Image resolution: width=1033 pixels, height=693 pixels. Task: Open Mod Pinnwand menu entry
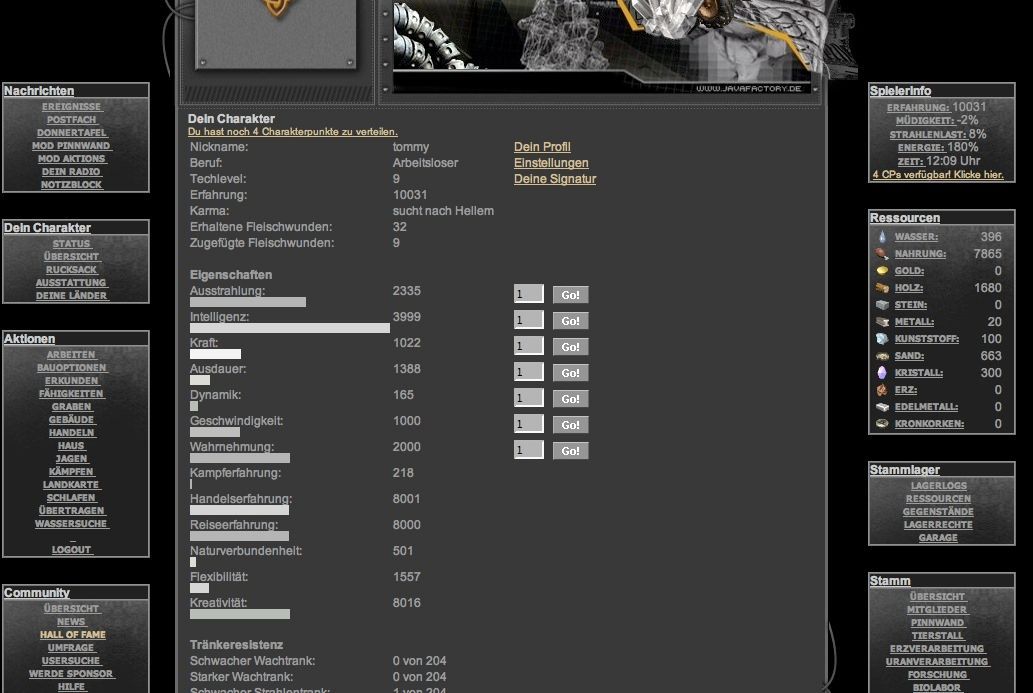(71, 146)
